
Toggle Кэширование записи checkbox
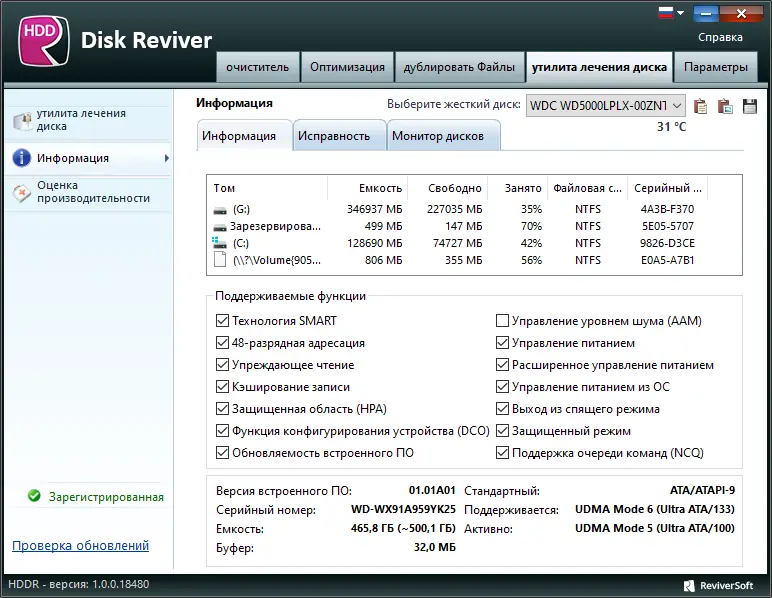pyautogui.click(x=223, y=387)
